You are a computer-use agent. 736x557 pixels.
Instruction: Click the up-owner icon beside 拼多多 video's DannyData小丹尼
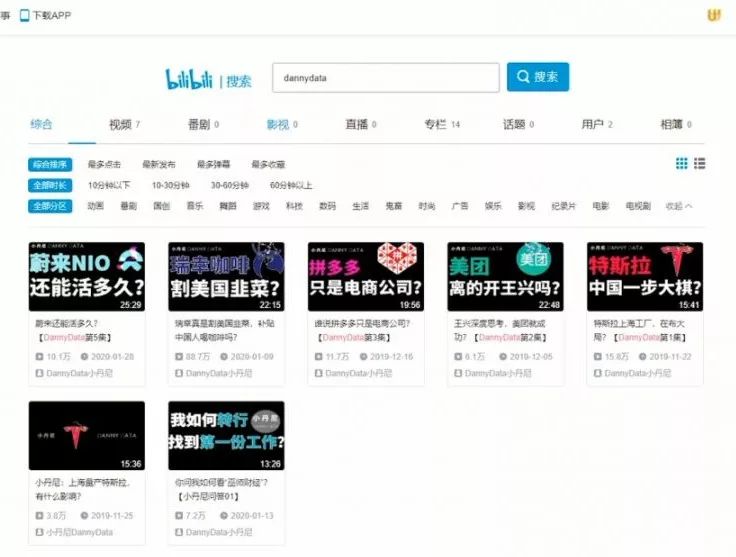pyautogui.click(x=318, y=374)
